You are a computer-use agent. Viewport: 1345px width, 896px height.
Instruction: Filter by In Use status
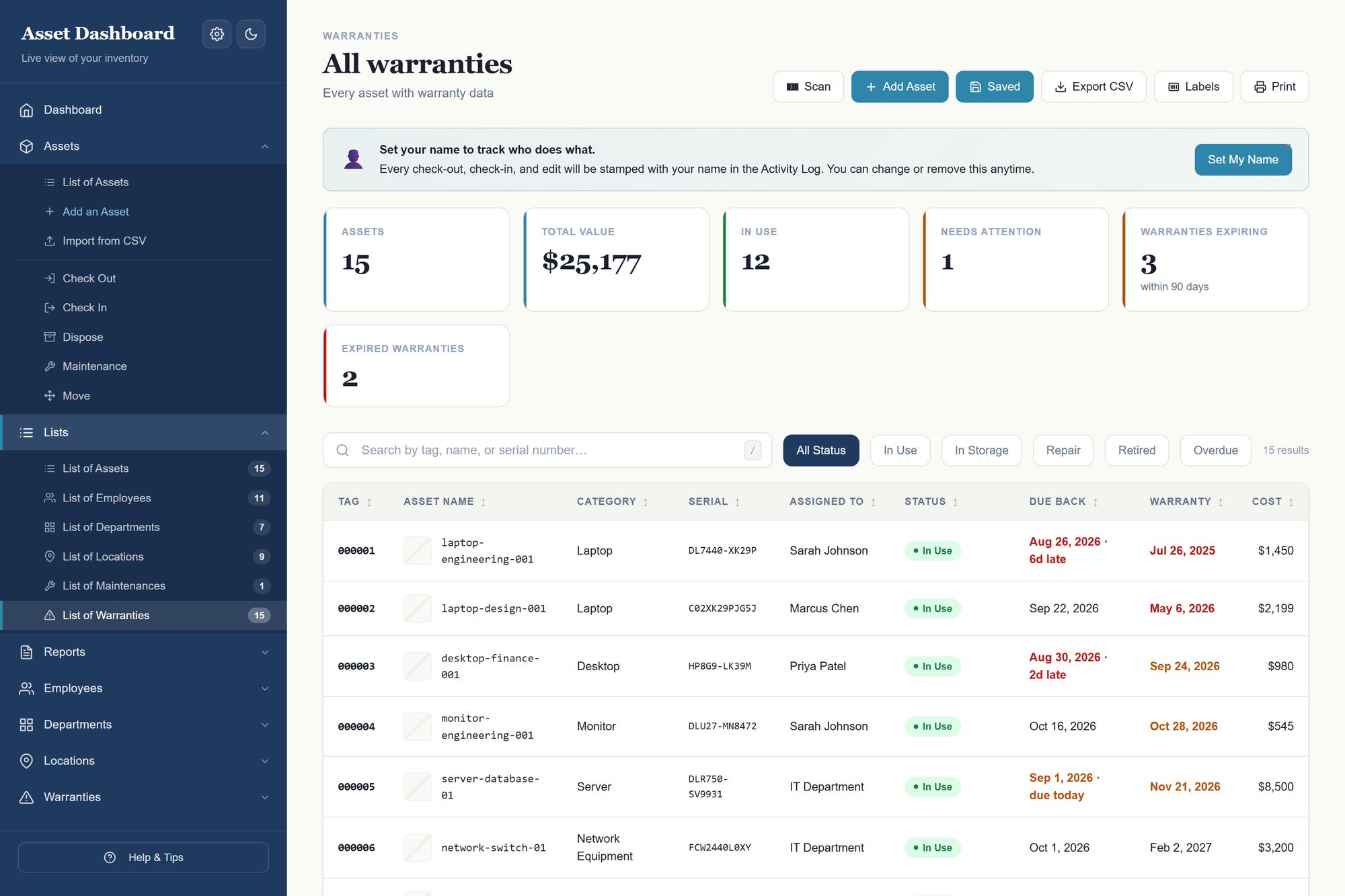(900, 450)
